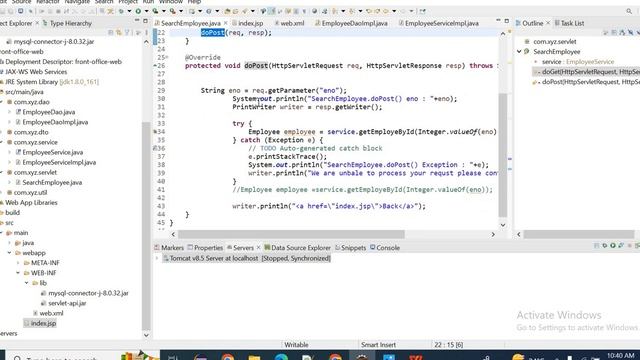Expand the Tomcat v8.5 server entry
The image size is (640, 360).
pos(157,258)
